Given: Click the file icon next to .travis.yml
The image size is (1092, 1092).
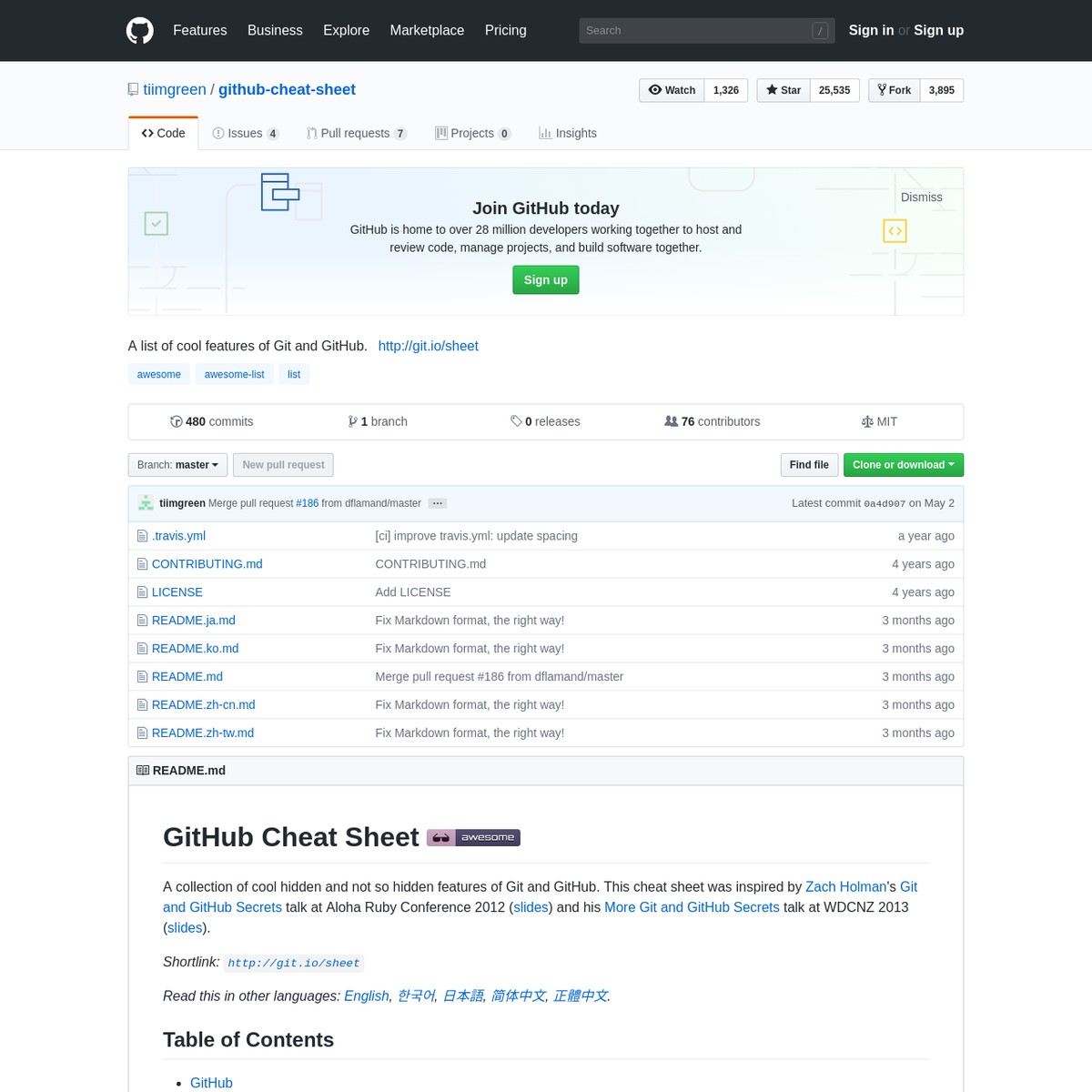Looking at the screenshot, I should (142, 536).
